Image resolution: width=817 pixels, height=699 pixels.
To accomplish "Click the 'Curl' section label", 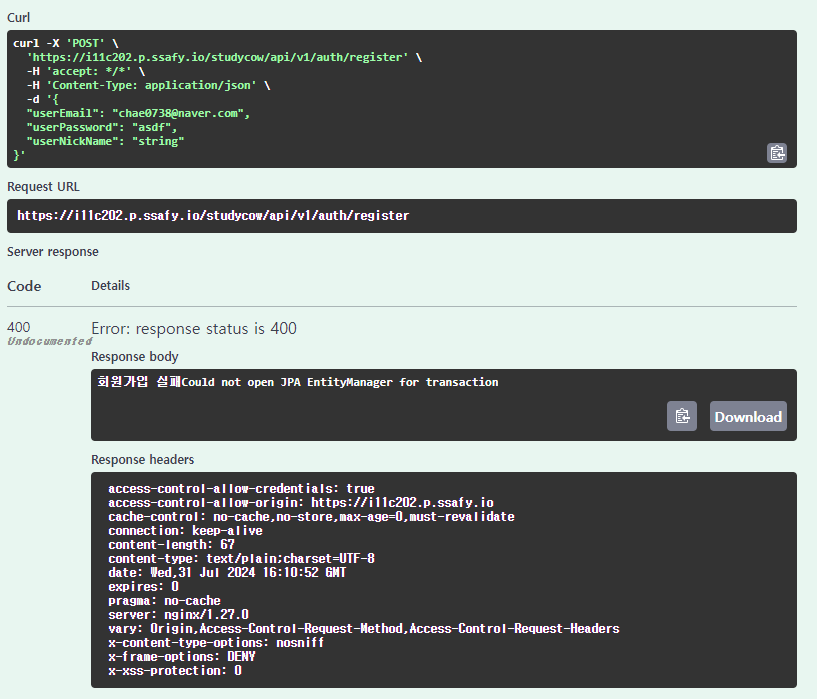I will [18, 18].
